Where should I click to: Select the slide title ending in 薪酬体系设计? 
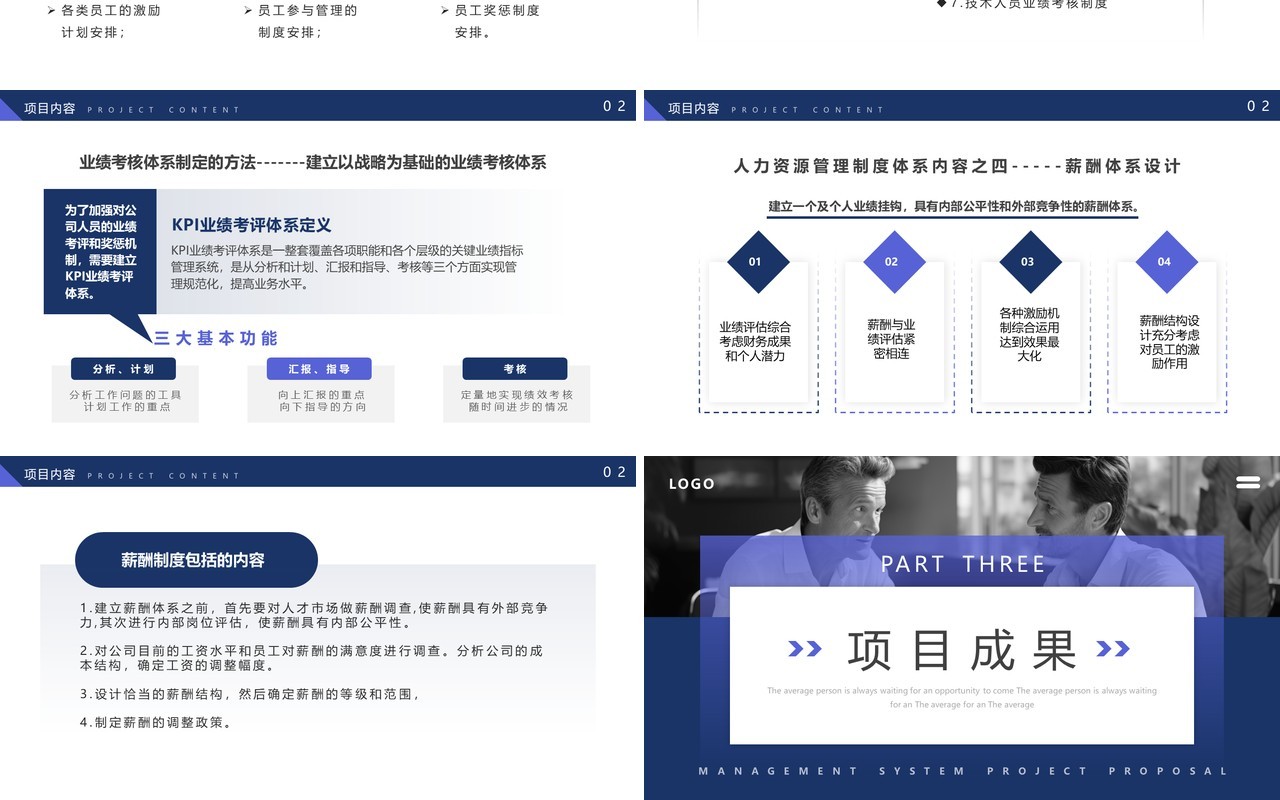[x=957, y=166]
